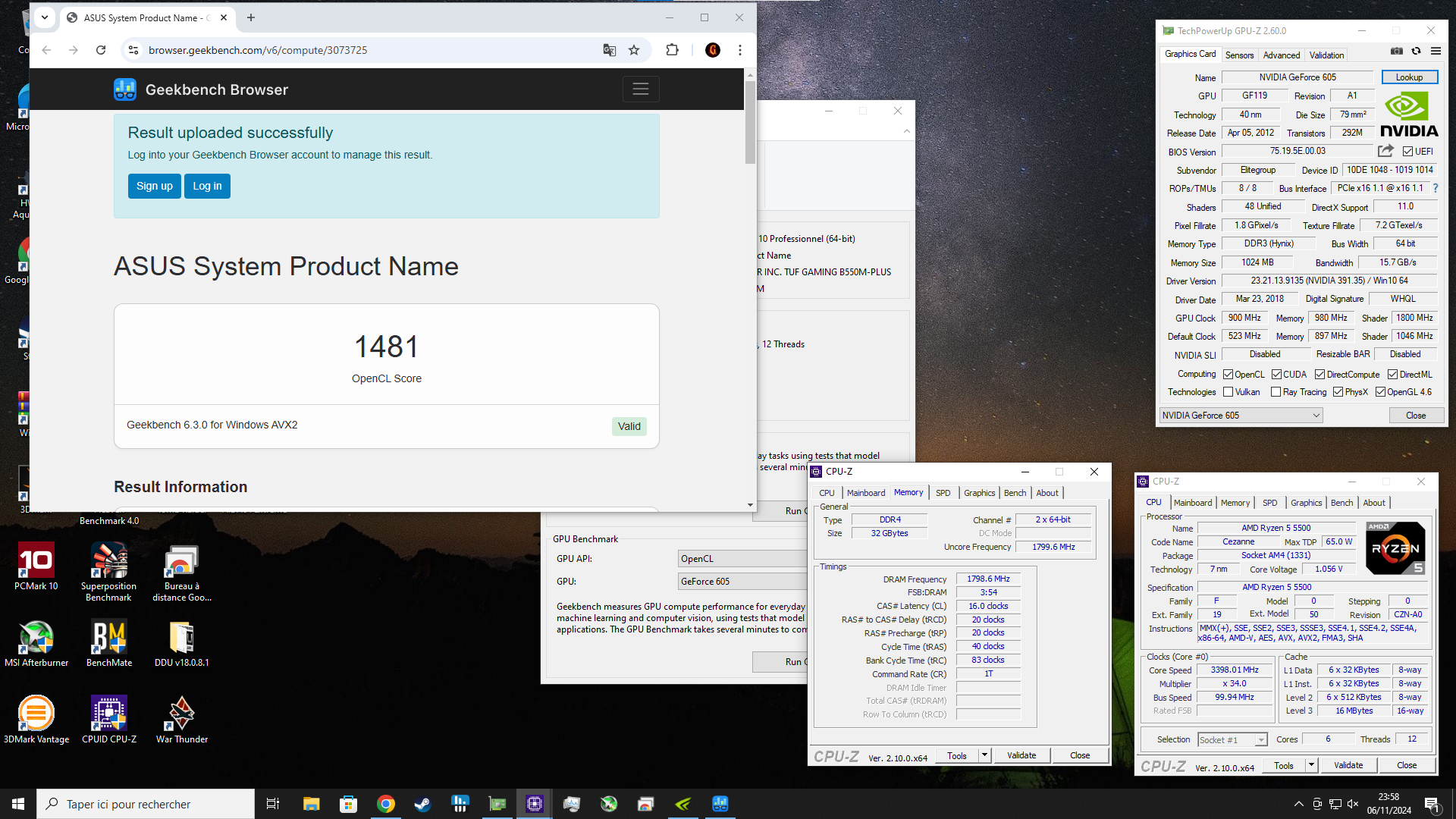
Task: Expand the Socket #1 selection dropdown
Action: point(1232,740)
